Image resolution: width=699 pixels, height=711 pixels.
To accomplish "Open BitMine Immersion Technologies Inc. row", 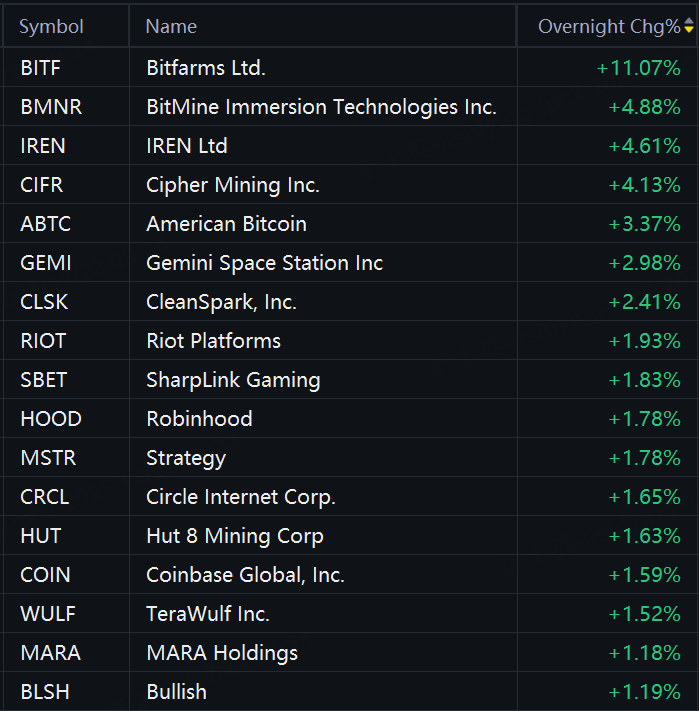I will click(321, 107).
